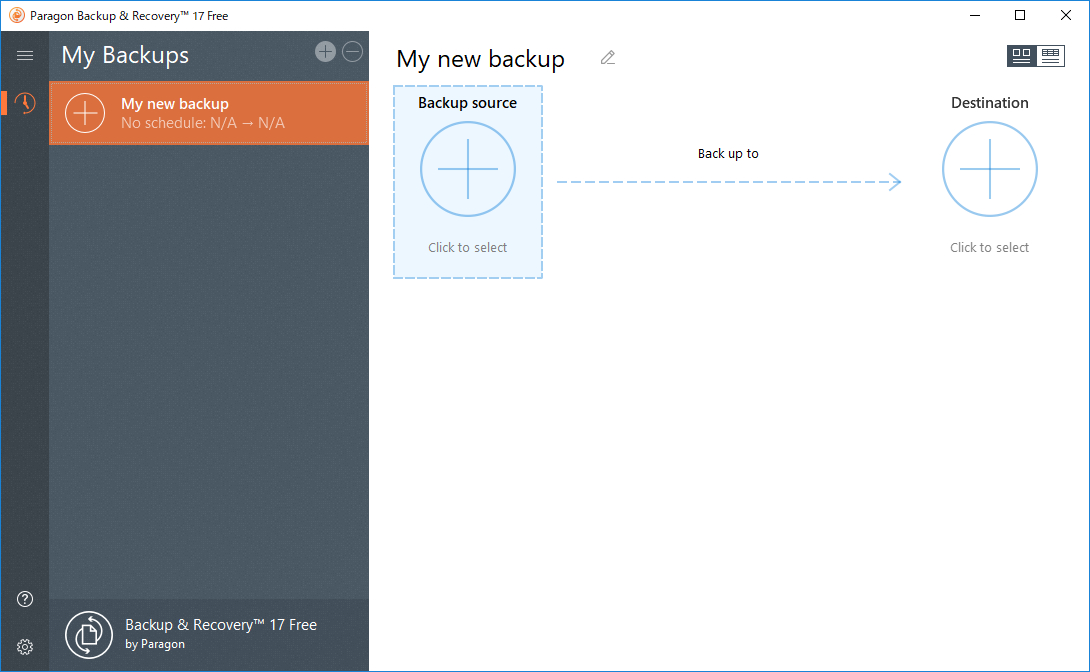This screenshot has width=1090, height=672.
Task: Click Backup source plus circle
Action: pos(468,169)
